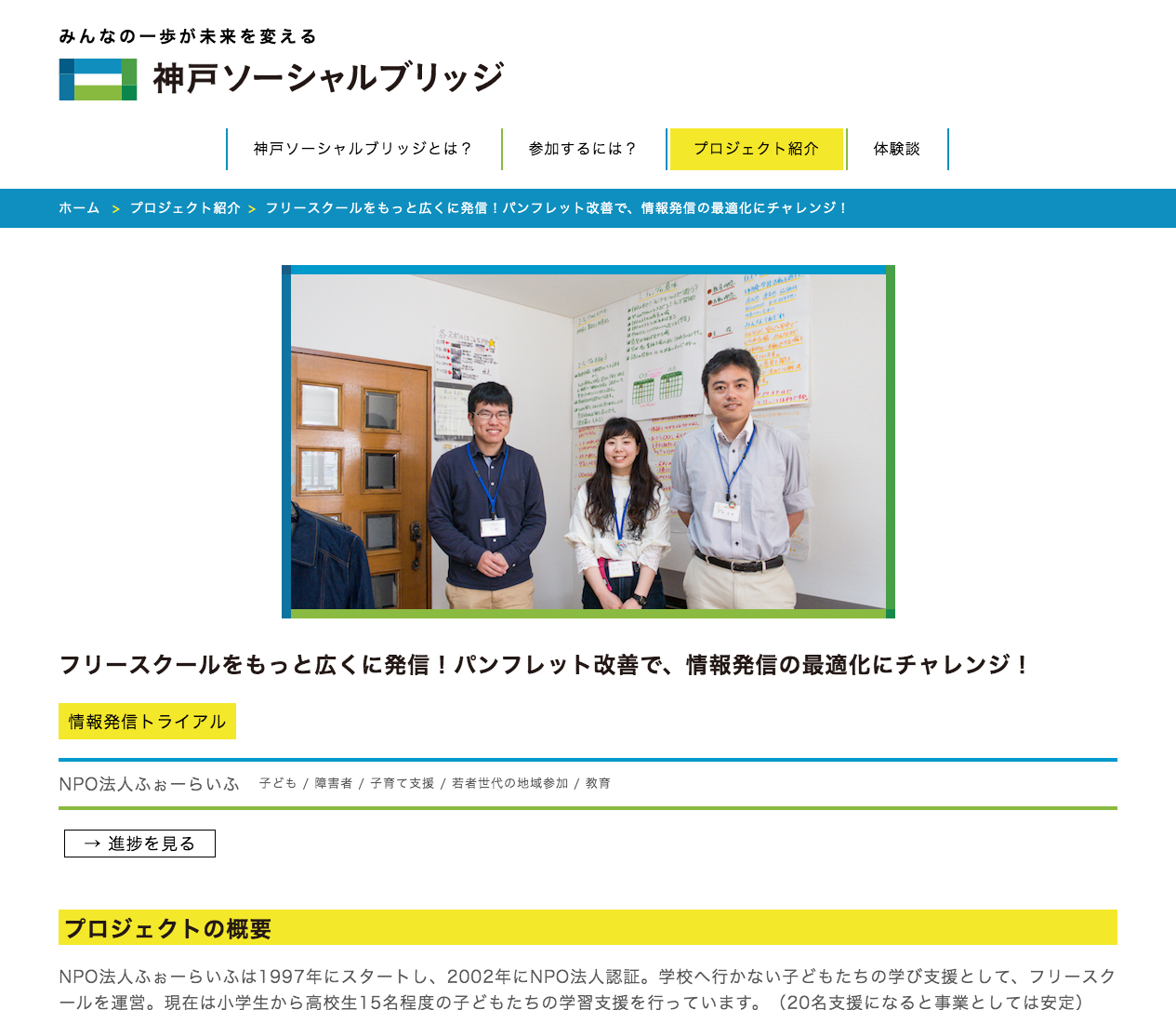Open the 体験談 navigation item
Viewport: 1176px width, 1010px height.
coord(896,149)
